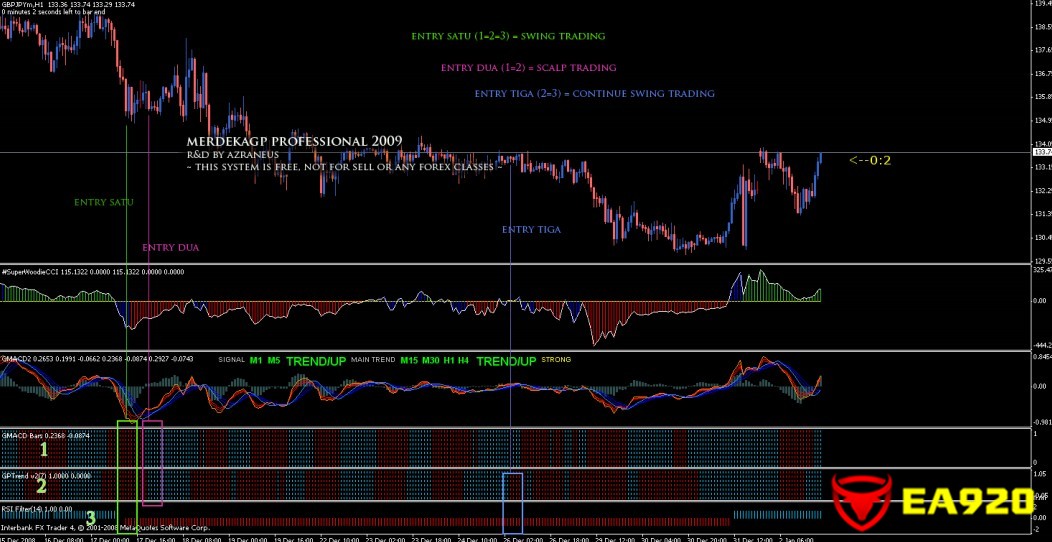This screenshot has height=542, width=1052.
Task: Click the pink rectangle box on indicator panels
Action: click(152, 462)
